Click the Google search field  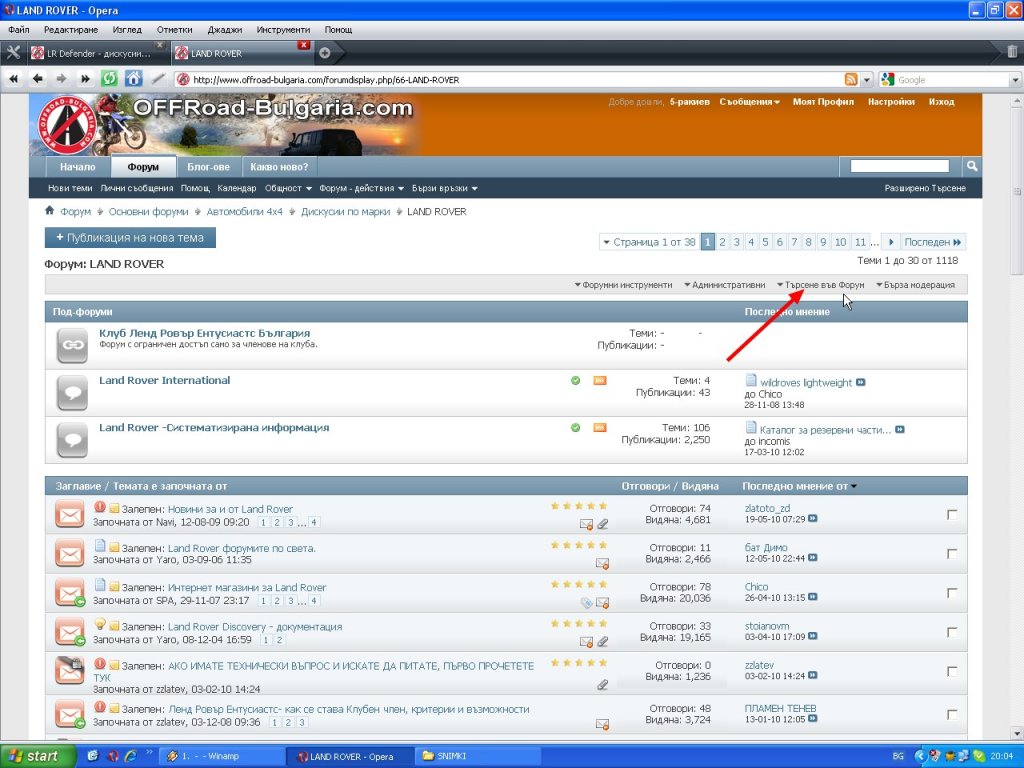point(951,80)
